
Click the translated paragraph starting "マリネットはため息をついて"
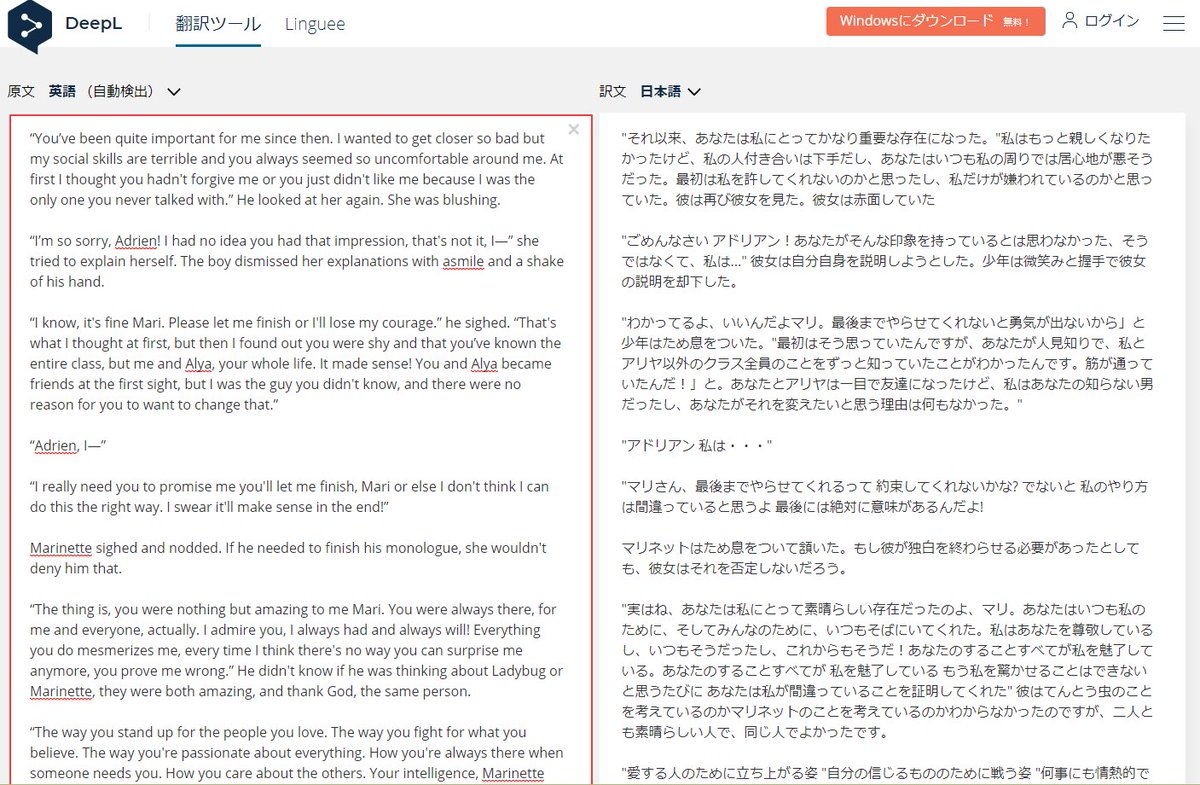pos(881,559)
